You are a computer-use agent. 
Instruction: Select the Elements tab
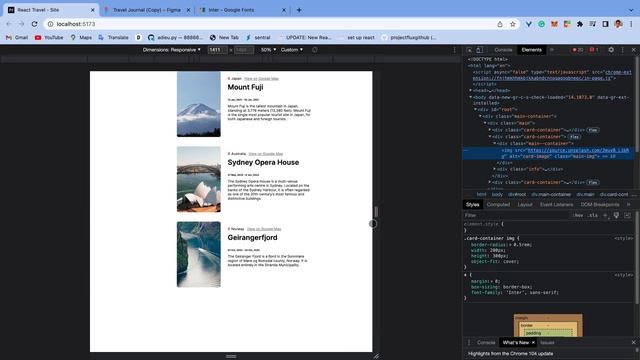pos(531,50)
